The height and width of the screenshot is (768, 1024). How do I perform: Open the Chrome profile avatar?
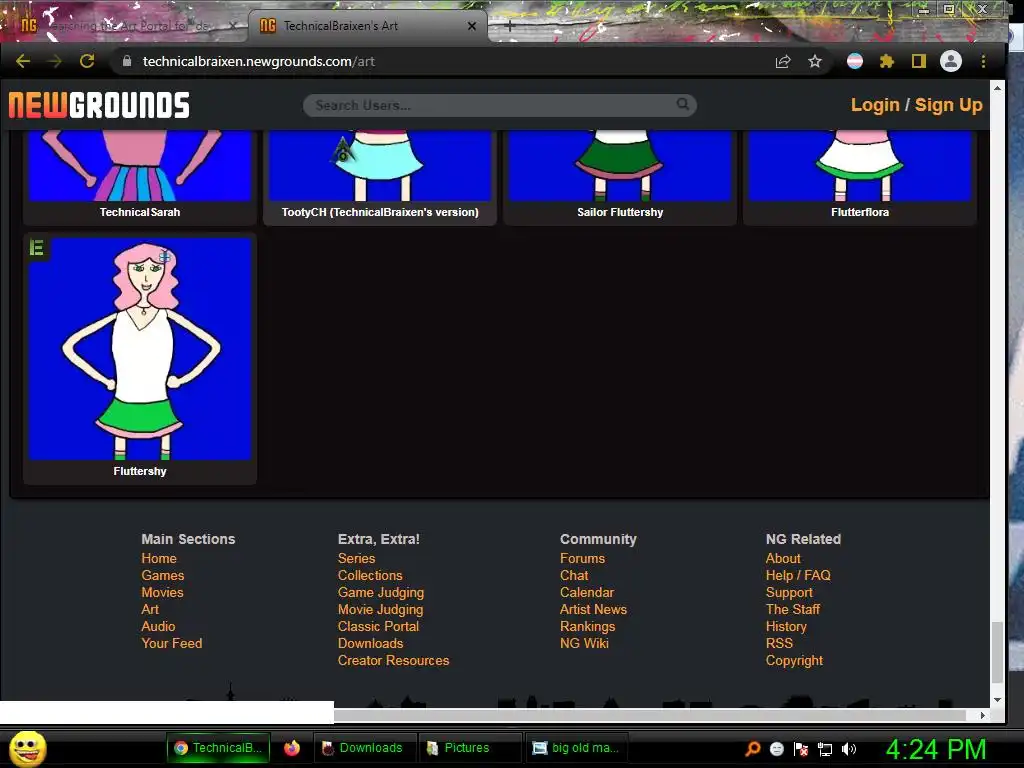click(x=951, y=61)
